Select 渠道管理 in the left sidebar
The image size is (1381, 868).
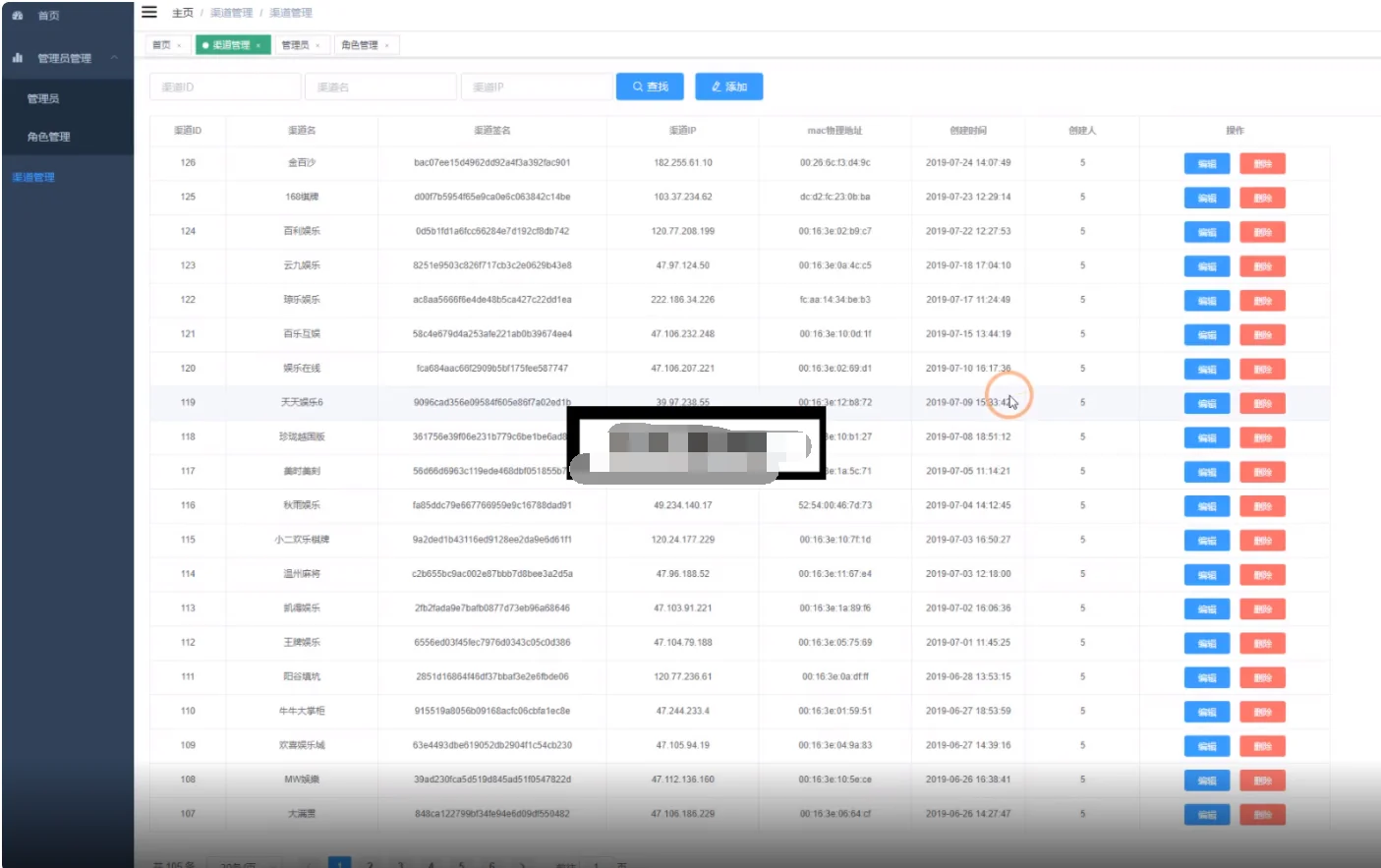[x=33, y=177]
